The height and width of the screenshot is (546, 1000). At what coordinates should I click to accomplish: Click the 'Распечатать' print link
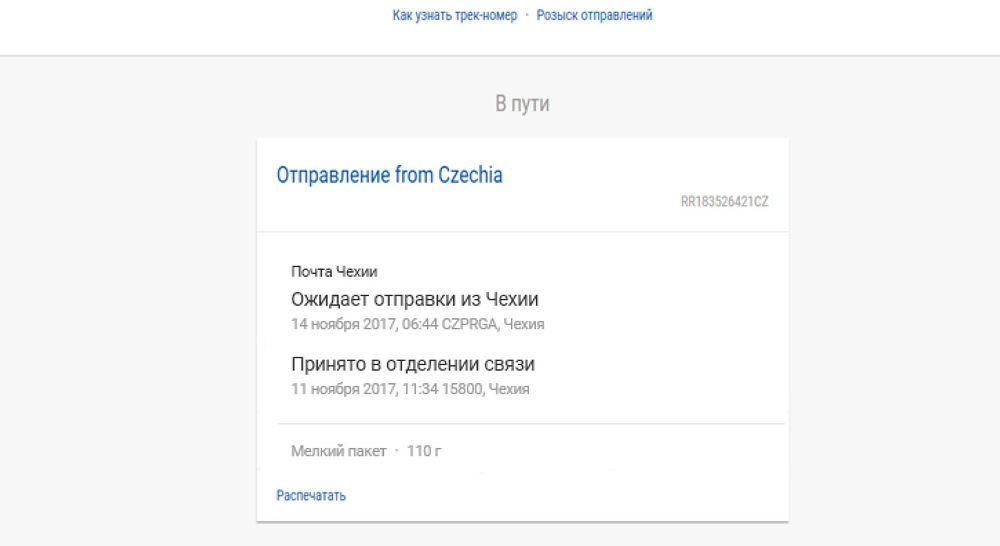(311, 496)
